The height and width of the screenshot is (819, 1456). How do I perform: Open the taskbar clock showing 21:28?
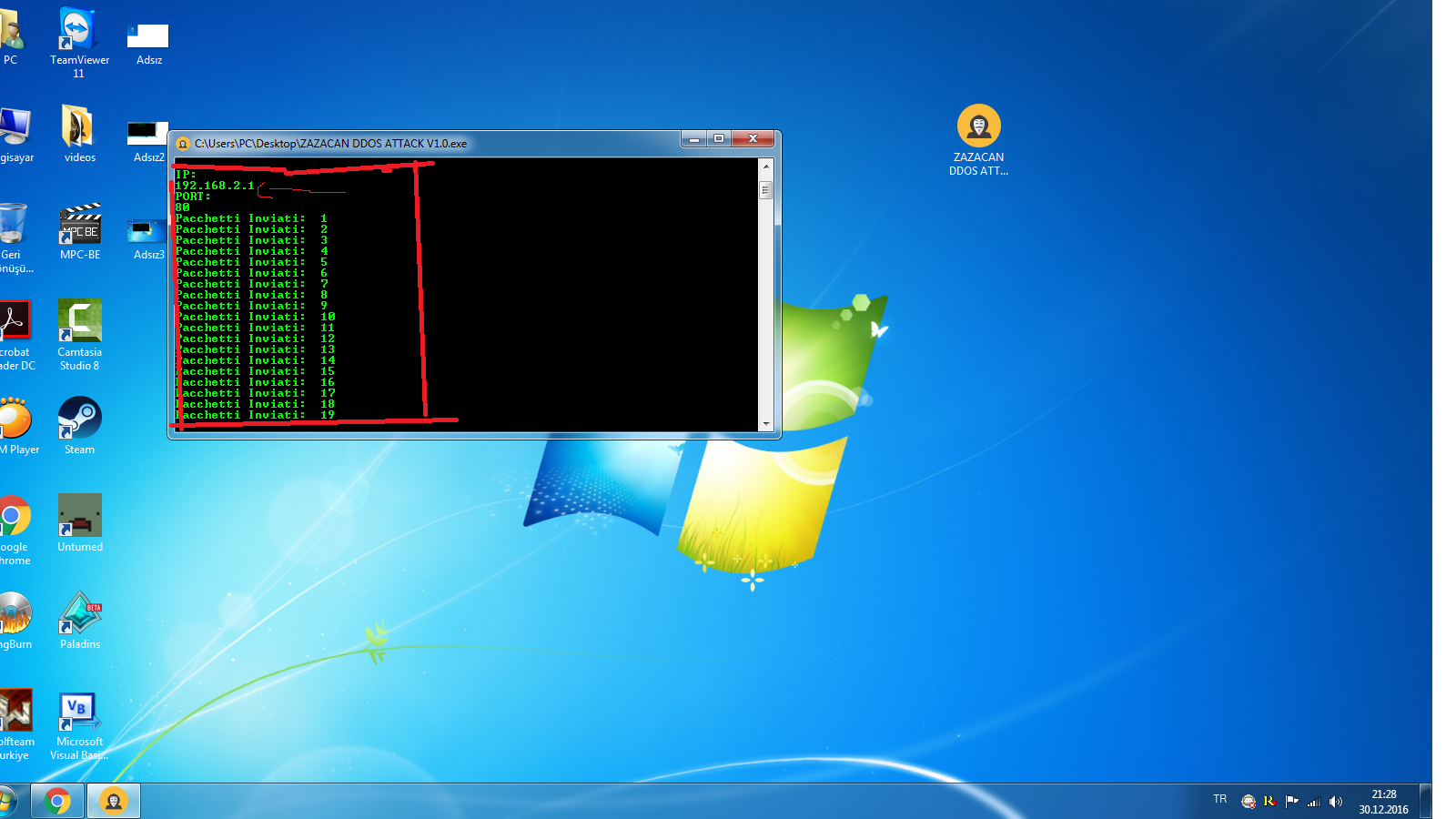(1383, 802)
